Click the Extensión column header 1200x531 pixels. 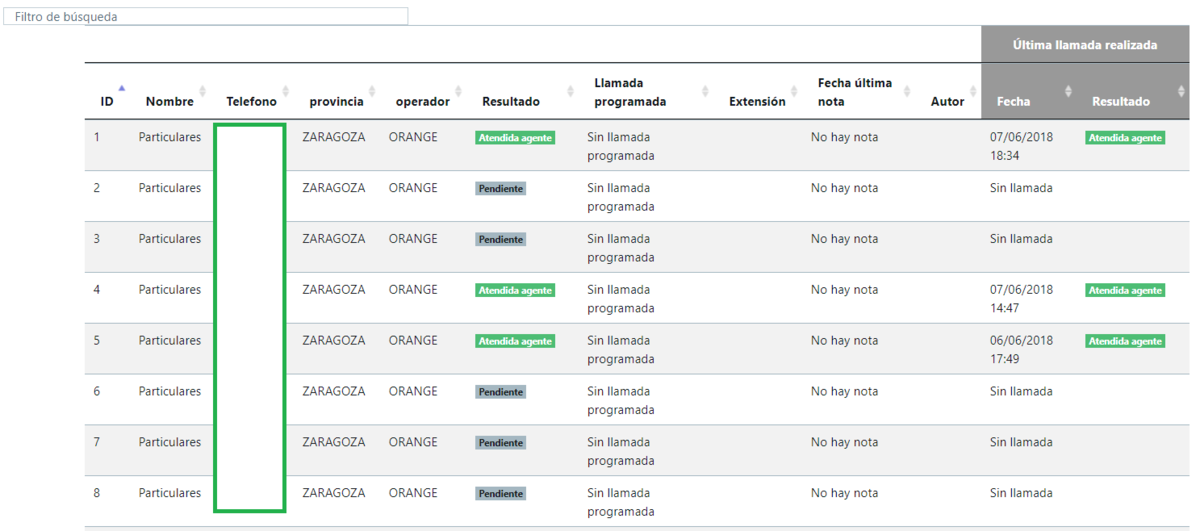point(757,101)
